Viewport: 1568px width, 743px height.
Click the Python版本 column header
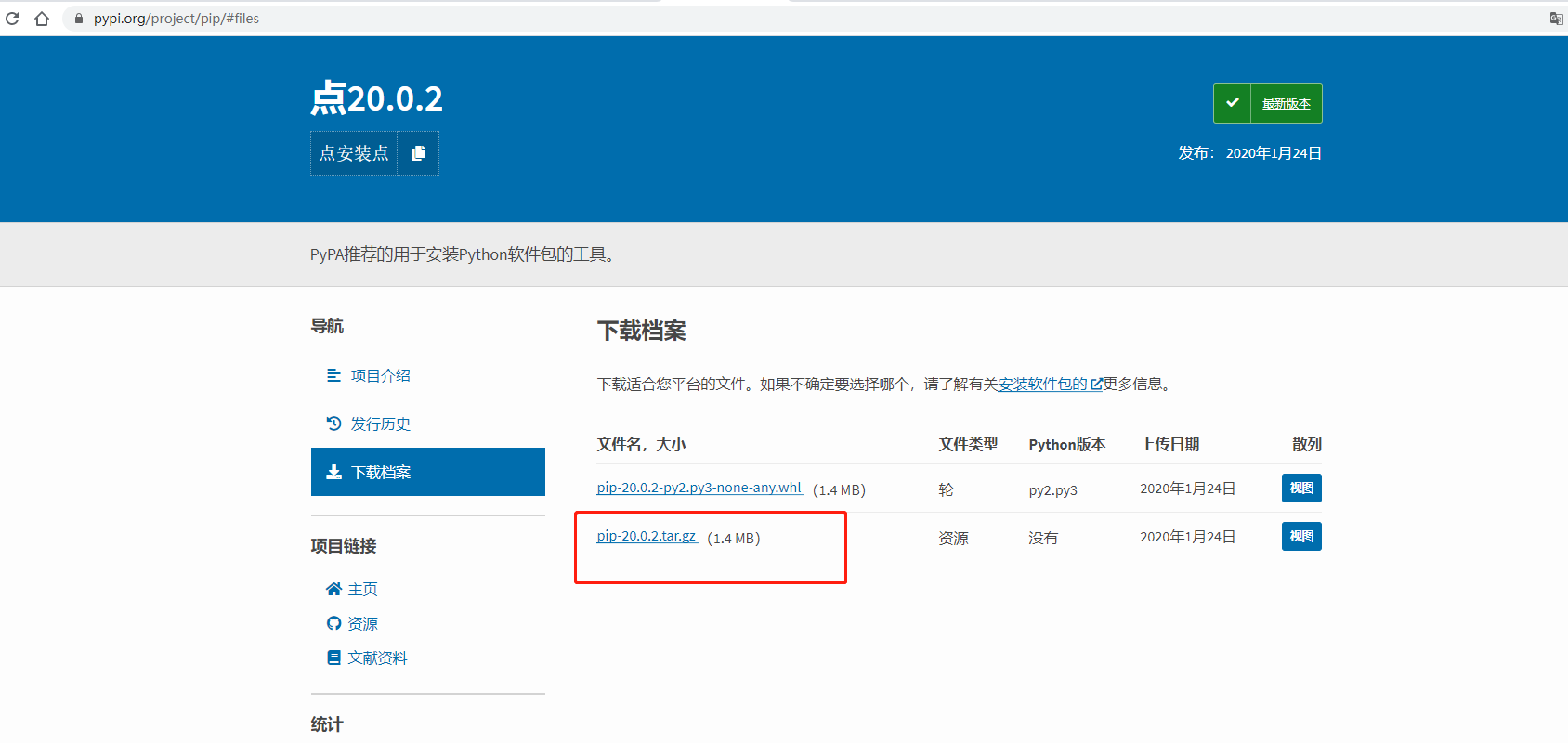pos(1066,444)
